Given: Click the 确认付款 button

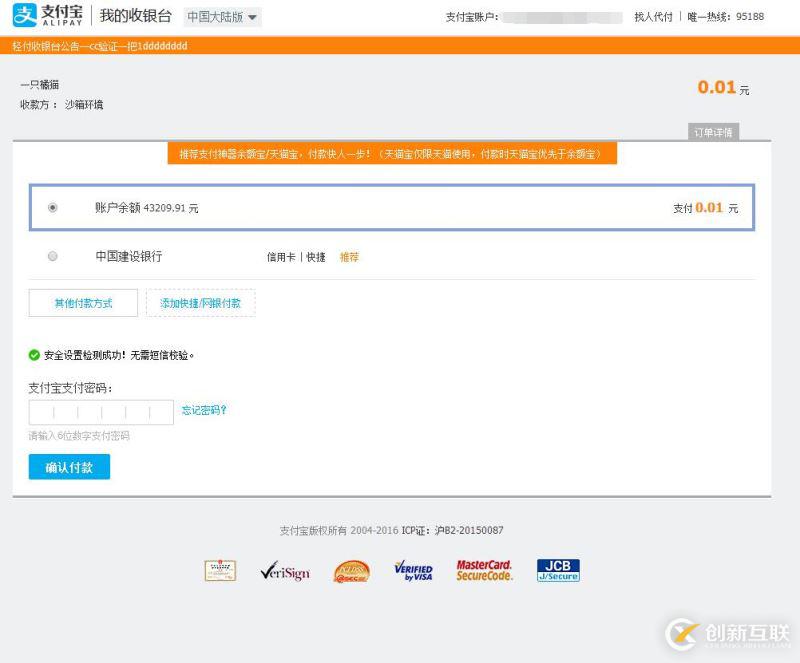Looking at the screenshot, I should 69,466.
